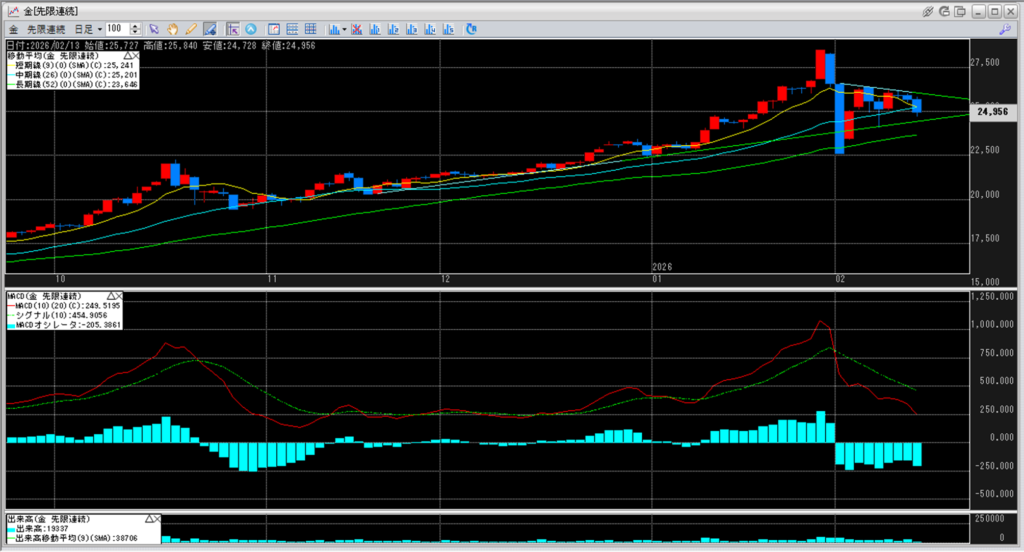This screenshot has height=552, width=1024.
Task: Expand the chart type dropdown arrow
Action: tap(344, 29)
